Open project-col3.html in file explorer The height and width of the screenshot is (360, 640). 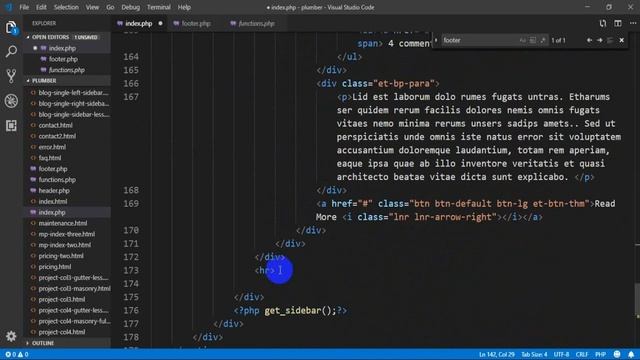(x=62, y=300)
